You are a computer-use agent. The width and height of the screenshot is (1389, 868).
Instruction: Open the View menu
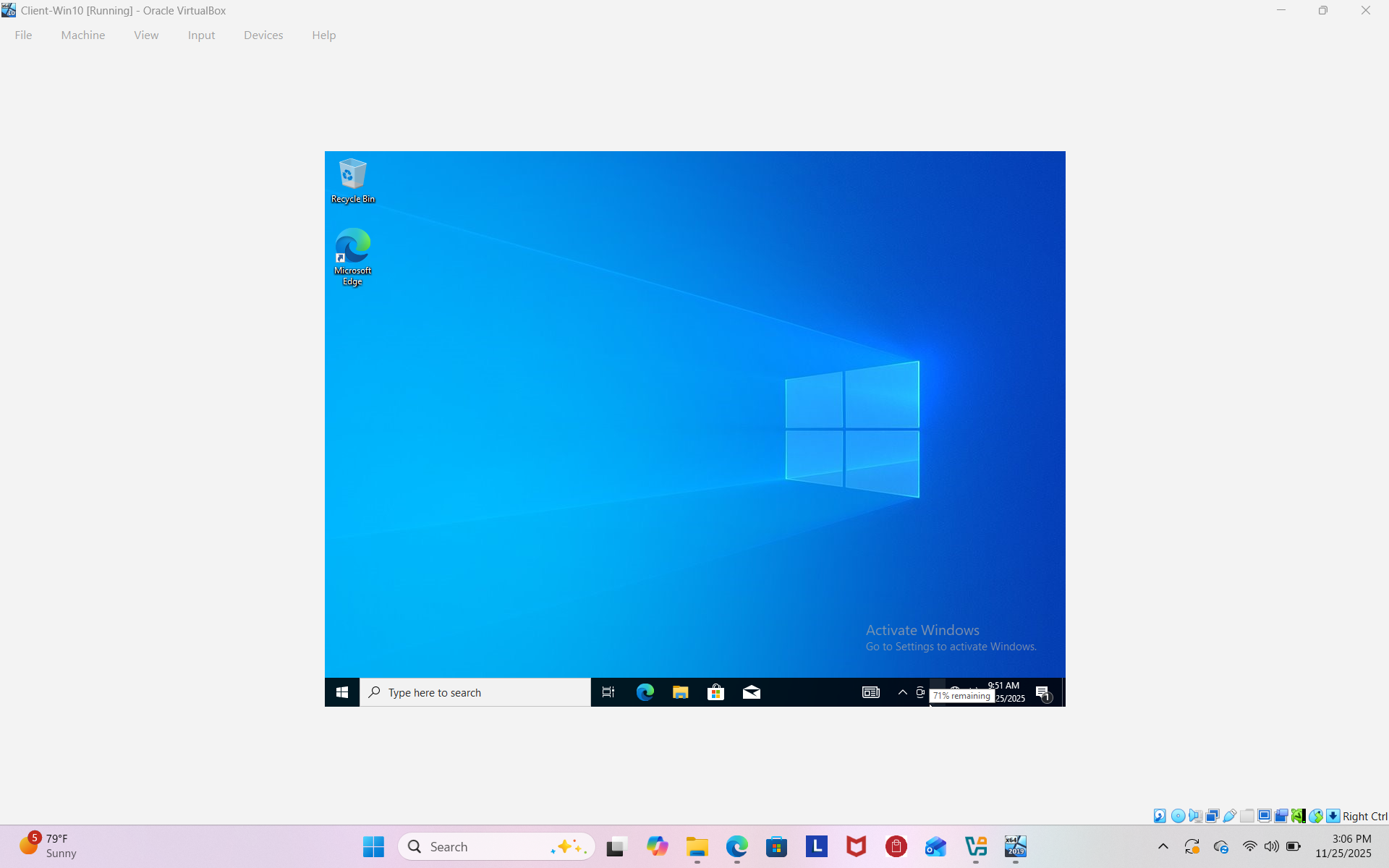click(146, 35)
